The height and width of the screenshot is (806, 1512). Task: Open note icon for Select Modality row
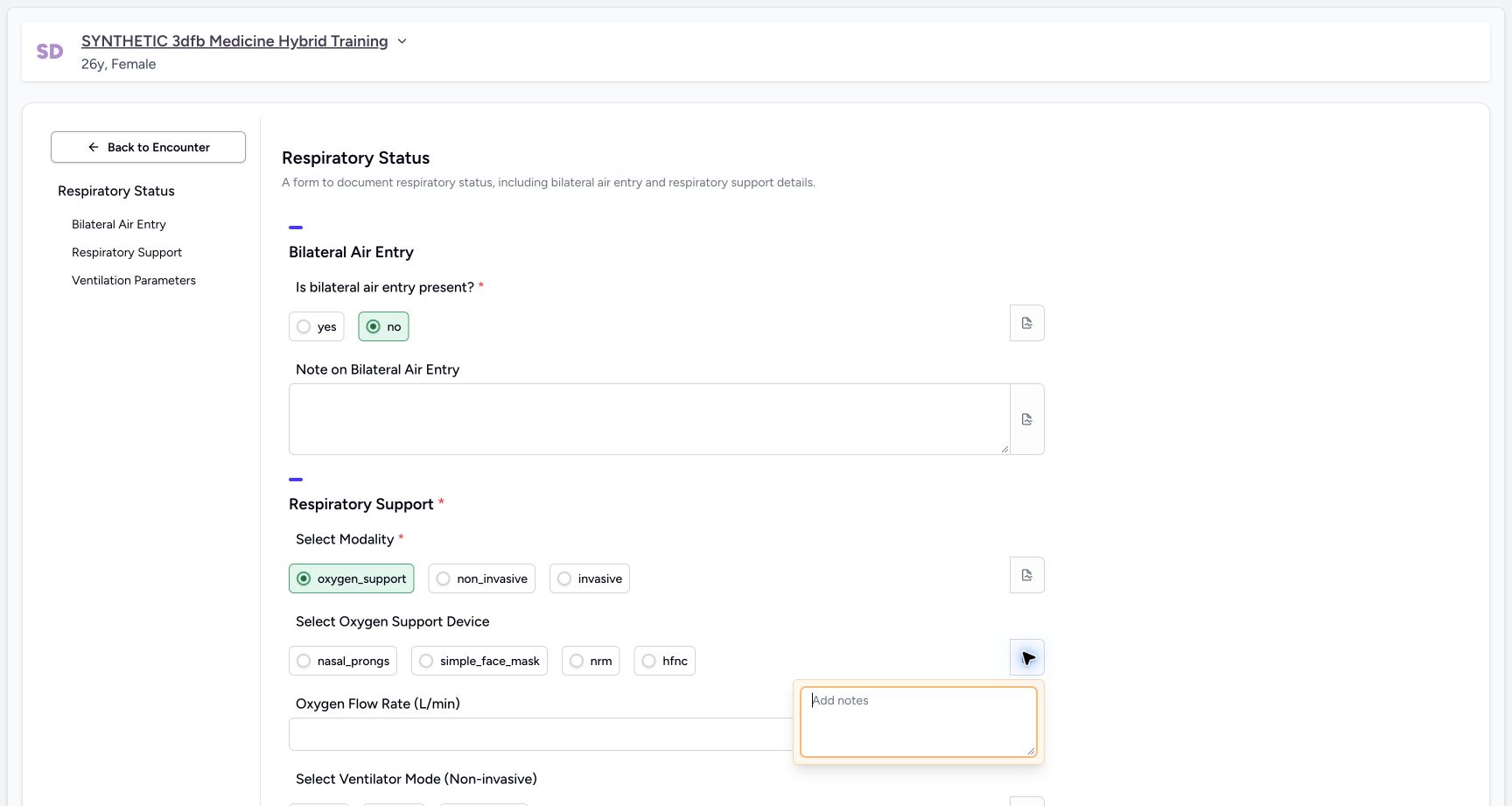point(1027,575)
